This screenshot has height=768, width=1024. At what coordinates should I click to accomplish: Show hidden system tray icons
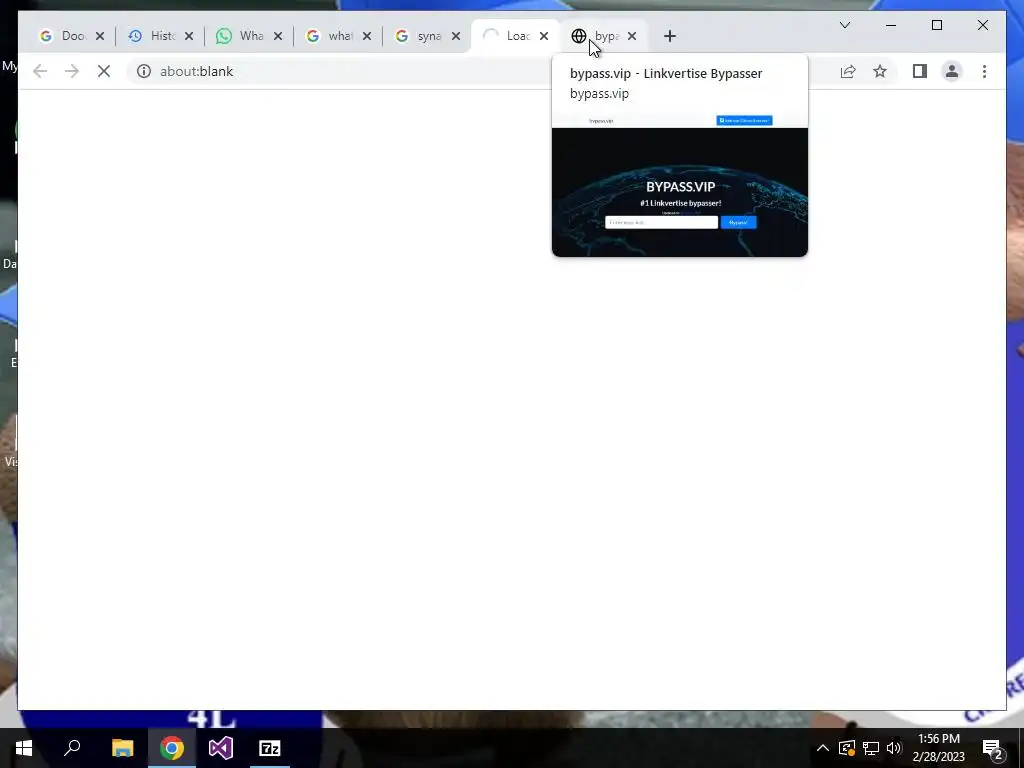(823, 748)
